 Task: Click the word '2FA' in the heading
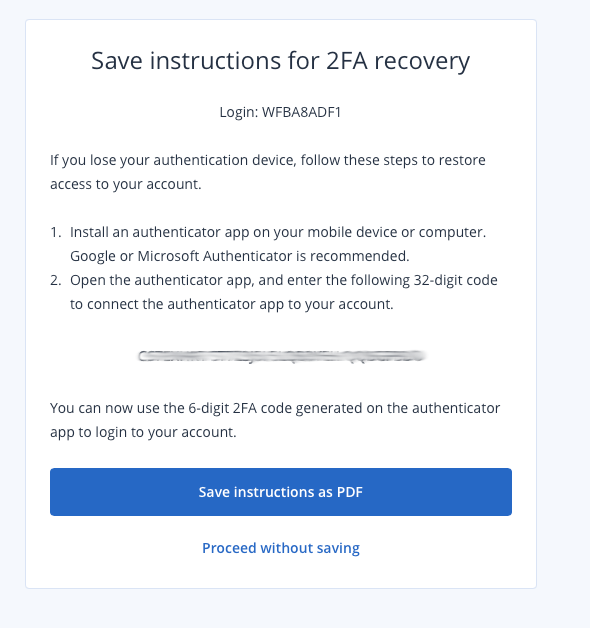point(346,61)
